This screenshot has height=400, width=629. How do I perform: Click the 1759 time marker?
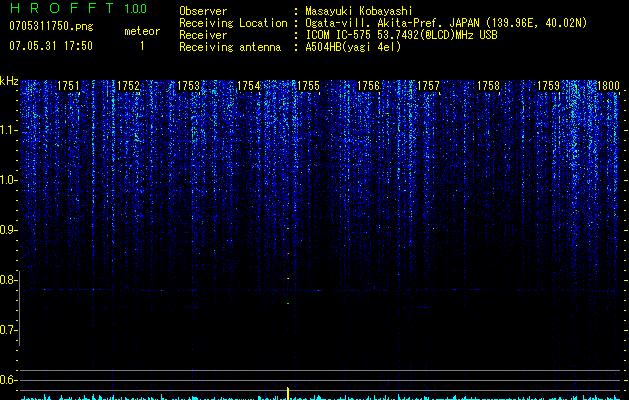coord(548,85)
